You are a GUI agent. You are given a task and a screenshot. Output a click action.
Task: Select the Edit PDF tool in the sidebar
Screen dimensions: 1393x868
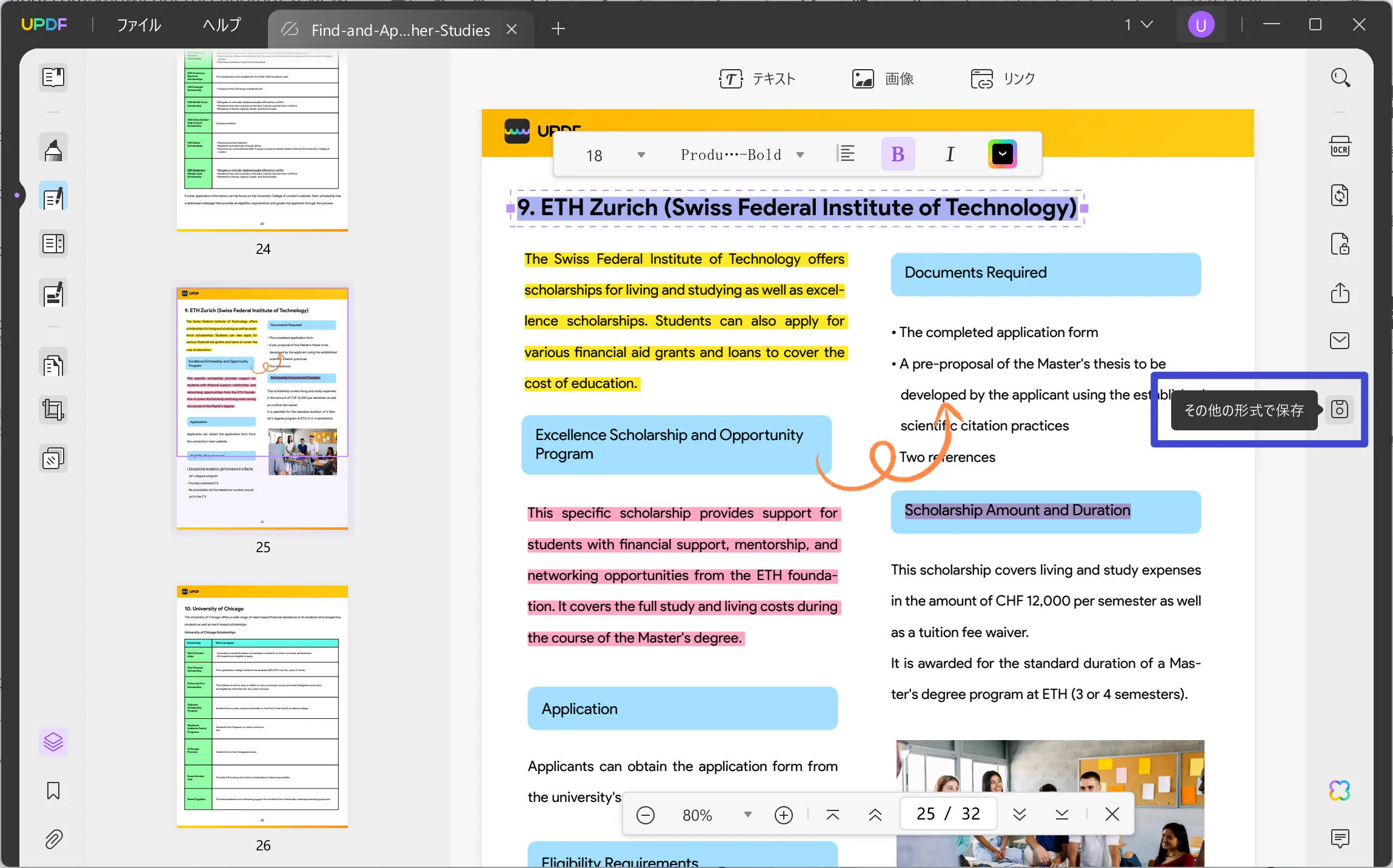click(53, 196)
